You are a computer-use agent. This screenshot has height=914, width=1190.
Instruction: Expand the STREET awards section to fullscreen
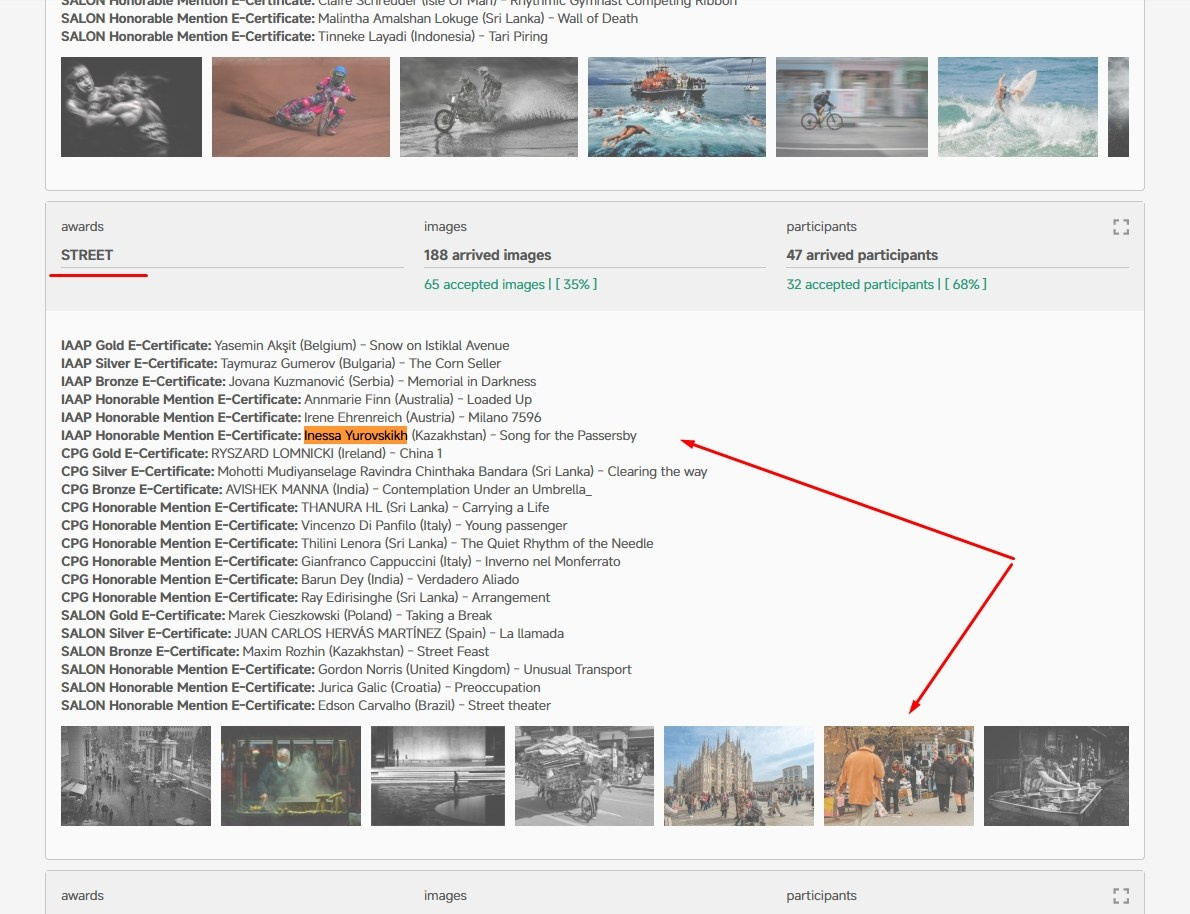1120,227
